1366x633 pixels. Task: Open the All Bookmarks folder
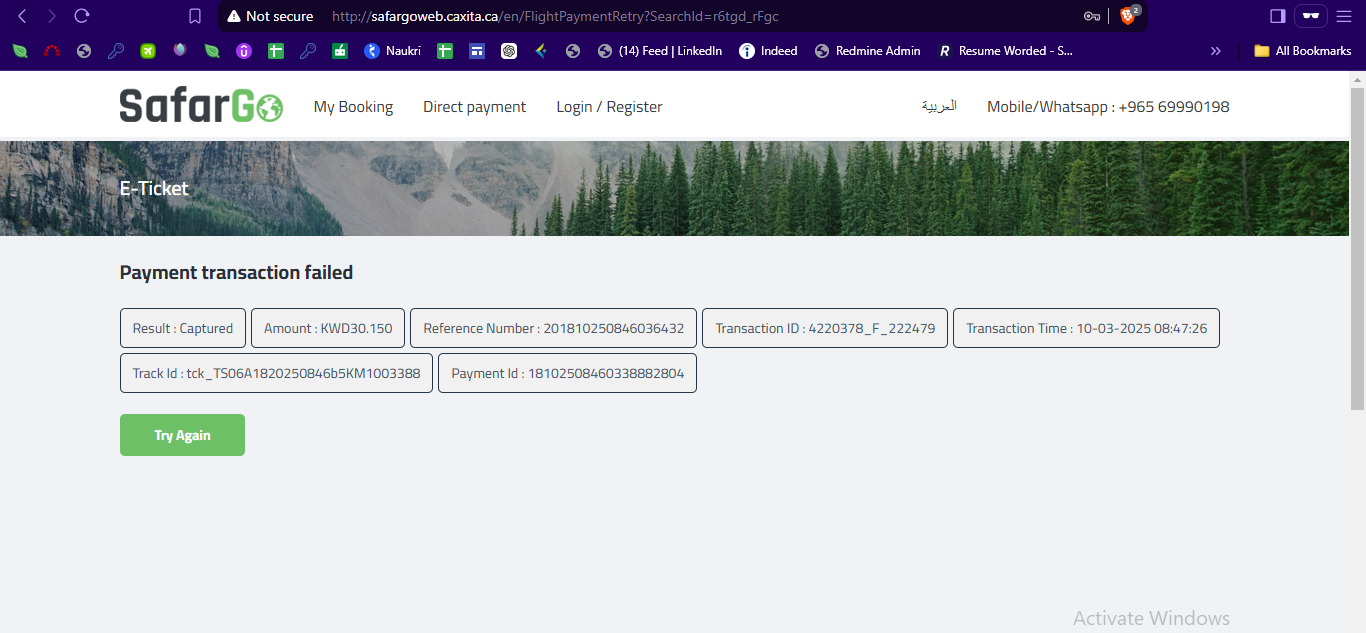click(x=1302, y=51)
